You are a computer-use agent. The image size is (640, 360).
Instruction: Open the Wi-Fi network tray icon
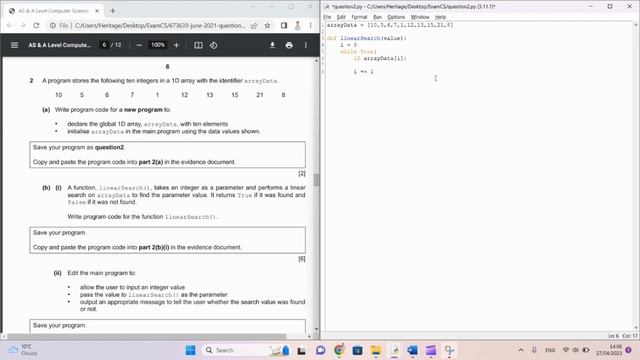[566, 350]
